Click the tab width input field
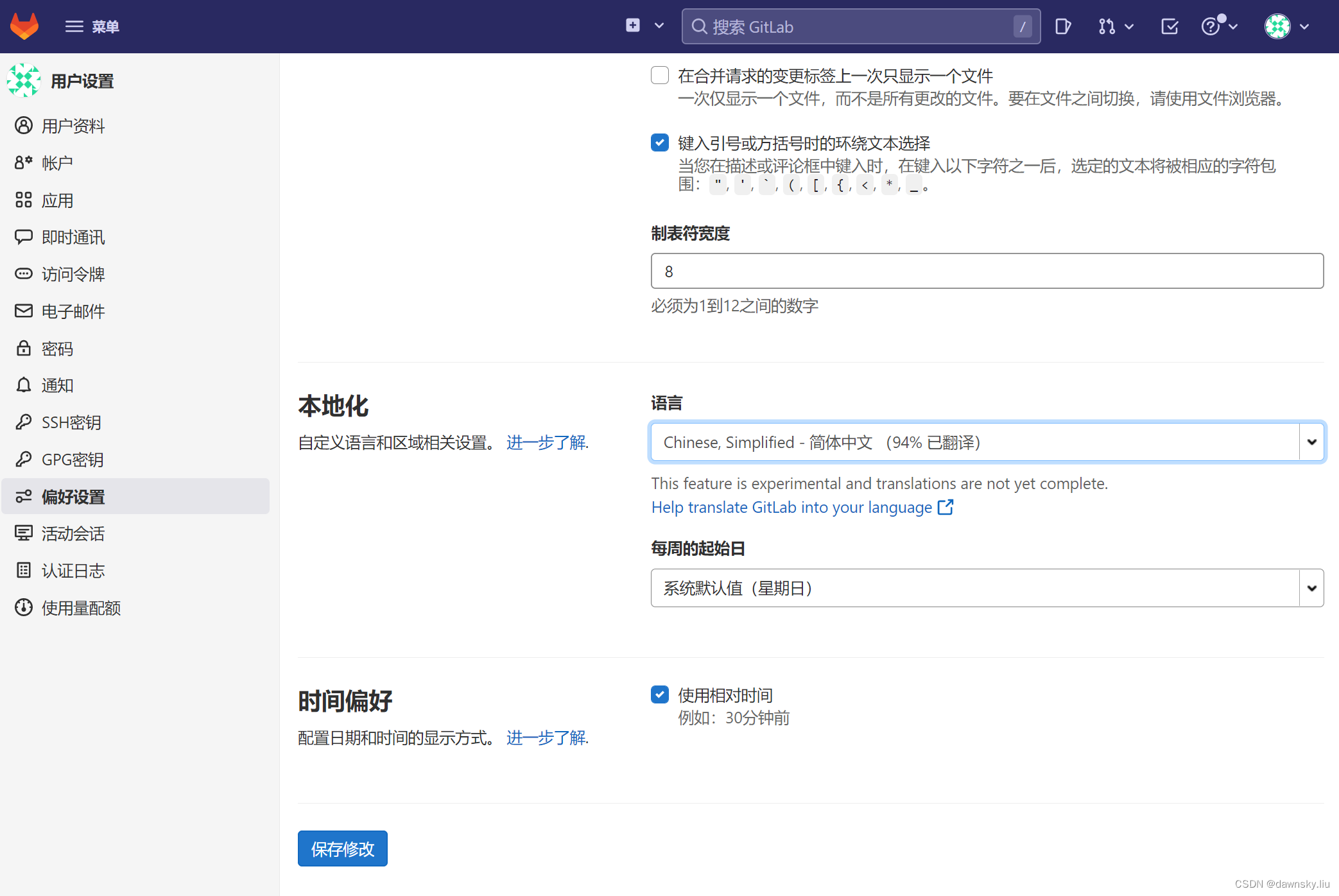Image resolution: width=1339 pixels, height=896 pixels. click(986, 271)
